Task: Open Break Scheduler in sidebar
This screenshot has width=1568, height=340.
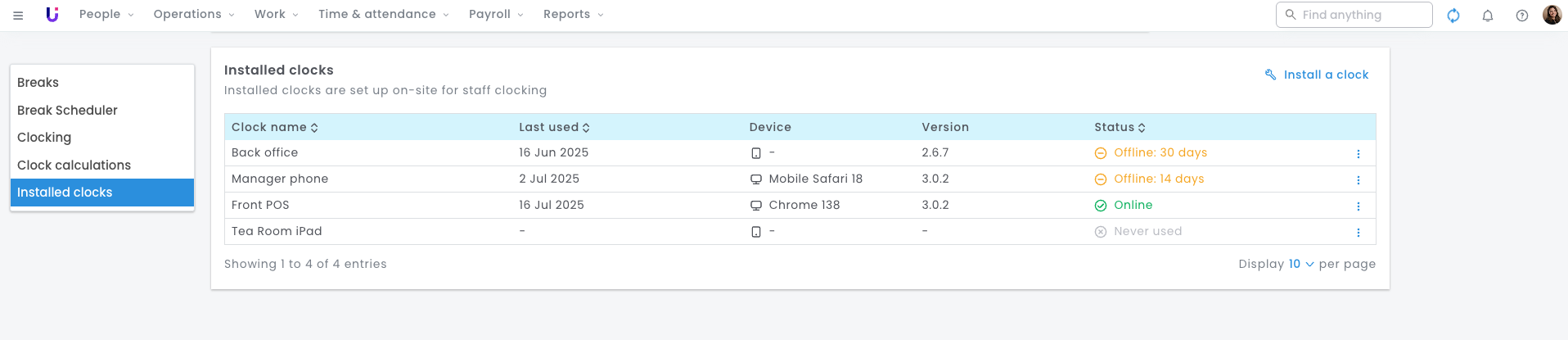Action: (67, 110)
